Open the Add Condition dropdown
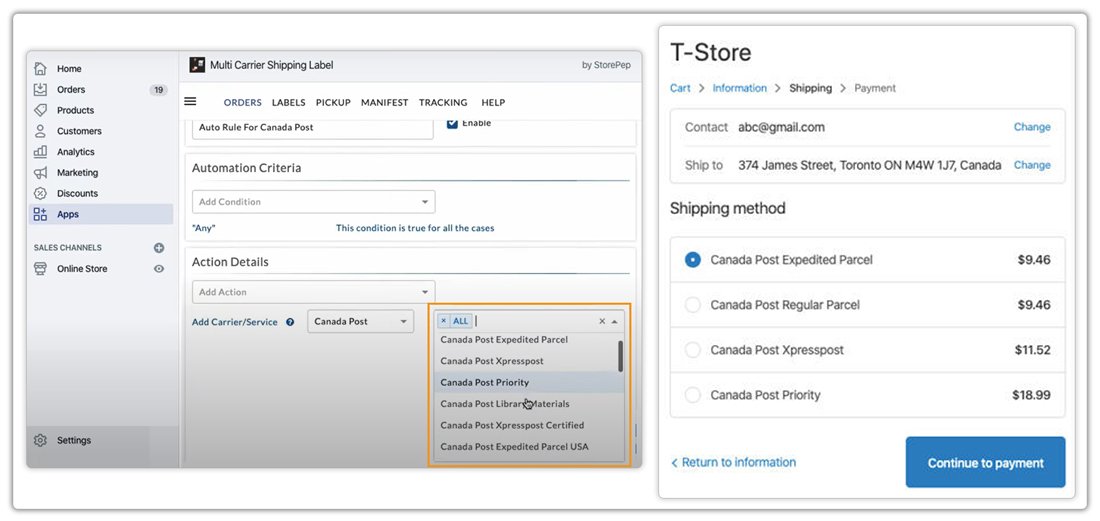Viewport: 1100px width, 521px height. (314, 202)
